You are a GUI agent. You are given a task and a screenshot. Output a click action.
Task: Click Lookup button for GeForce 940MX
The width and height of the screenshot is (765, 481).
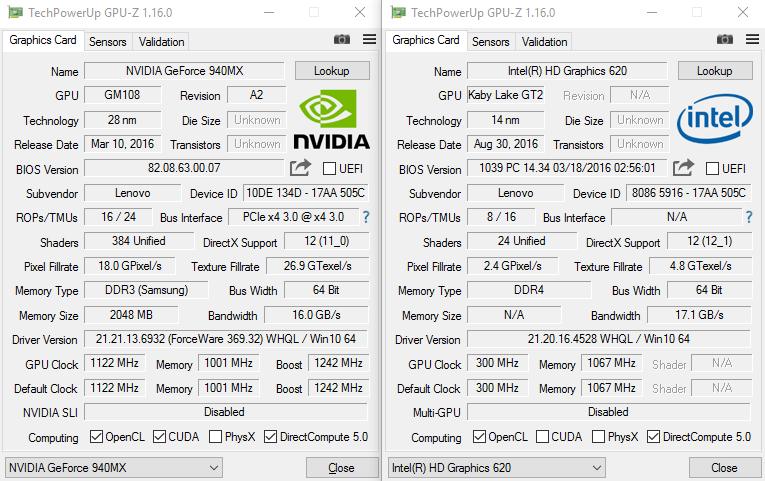[x=332, y=71]
